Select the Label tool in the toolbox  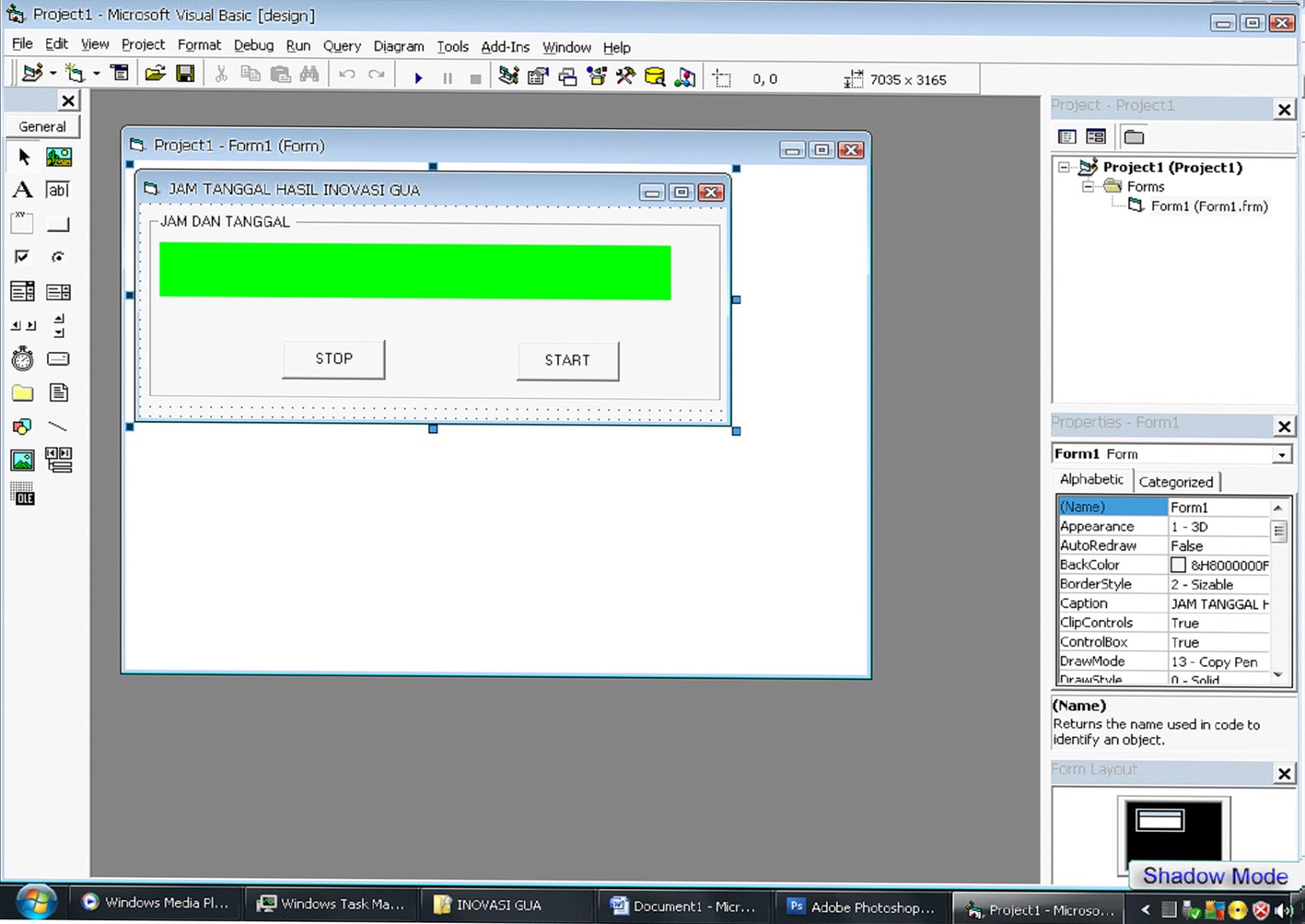[22, 190]
